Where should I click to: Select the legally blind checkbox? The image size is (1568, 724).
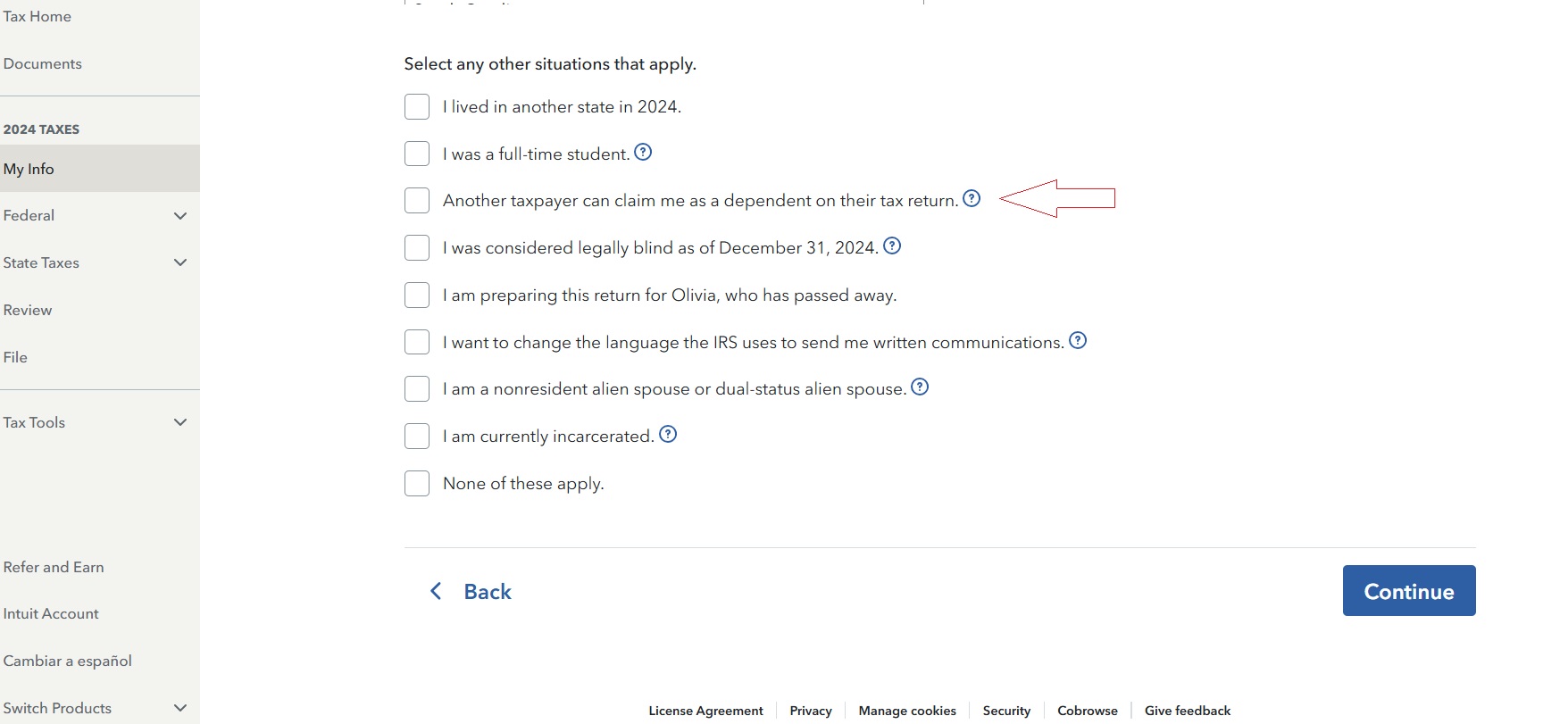(x=417, y=247)
